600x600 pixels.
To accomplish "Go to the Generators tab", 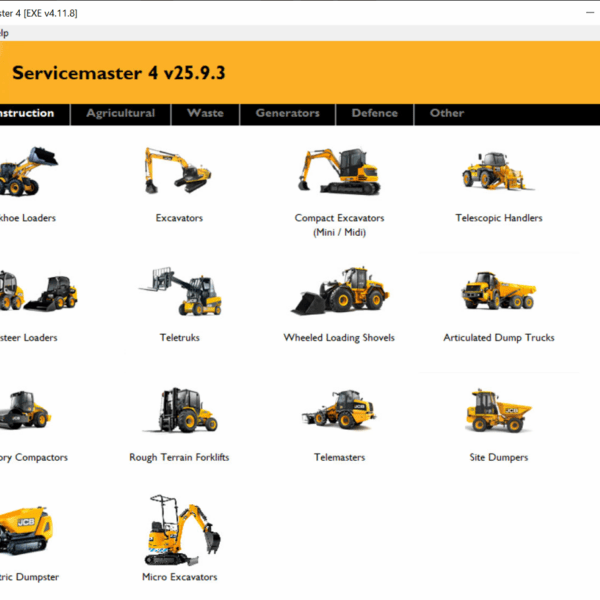I will click(287, 114).
